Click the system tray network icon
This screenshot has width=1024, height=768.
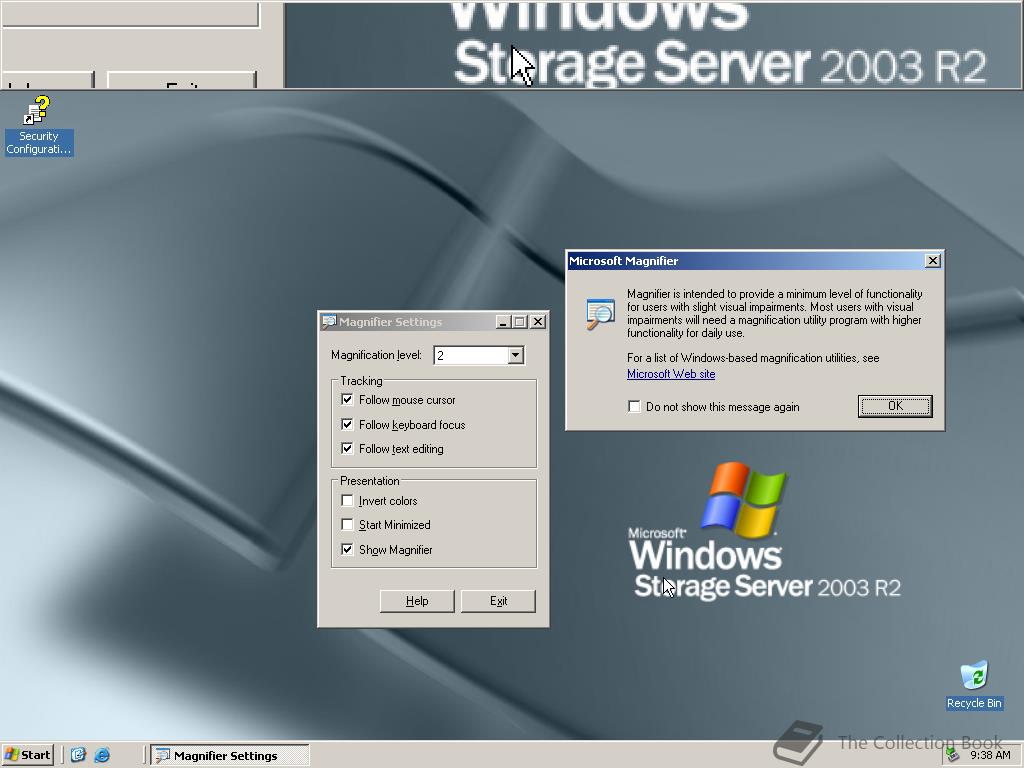(x=952, y=755)
